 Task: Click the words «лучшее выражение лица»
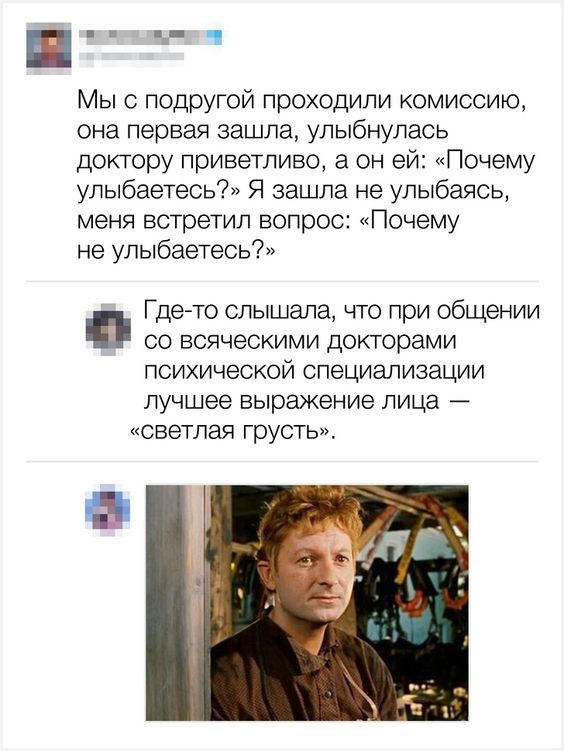[x=292, y=401]
